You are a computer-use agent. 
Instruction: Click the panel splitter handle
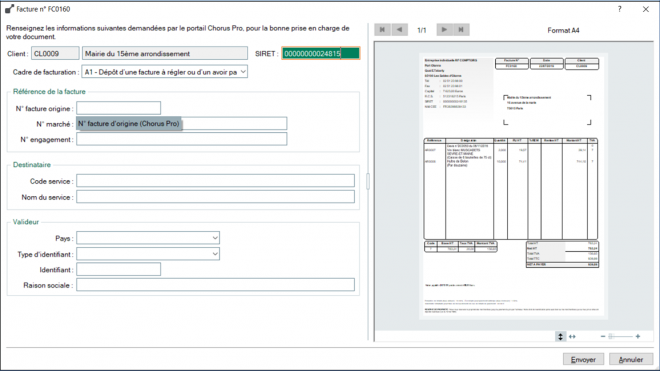[x=368, y=181]
